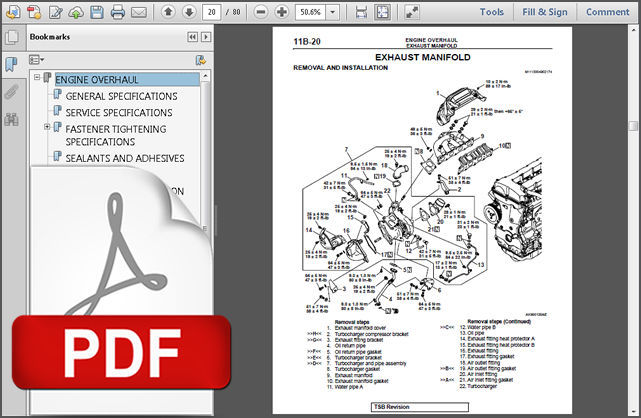Click the upload to cloud icon
This screenshot has width=641, height=418.
(x=76, y=12)
